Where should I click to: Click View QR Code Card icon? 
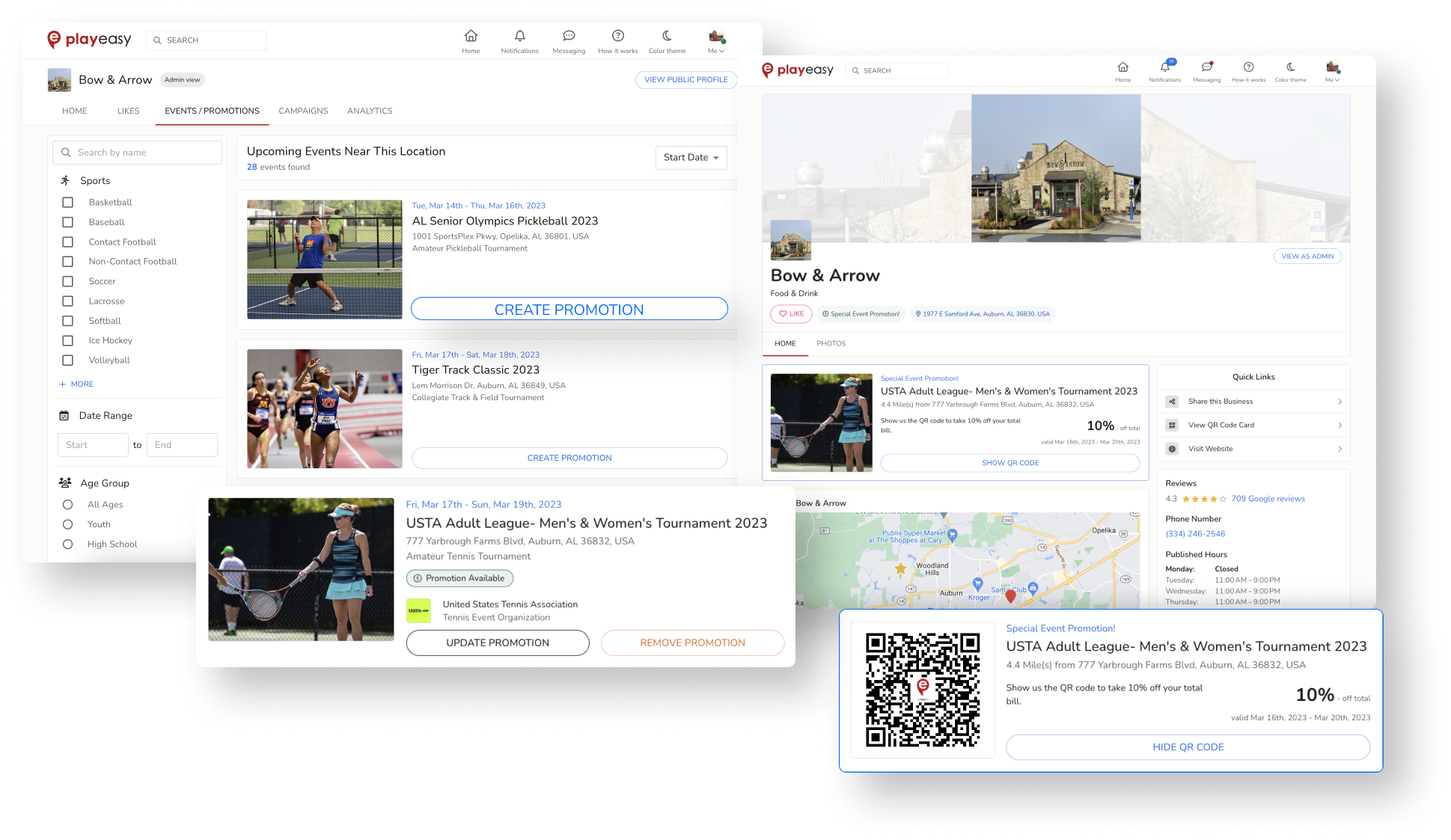click(1173, 426)
